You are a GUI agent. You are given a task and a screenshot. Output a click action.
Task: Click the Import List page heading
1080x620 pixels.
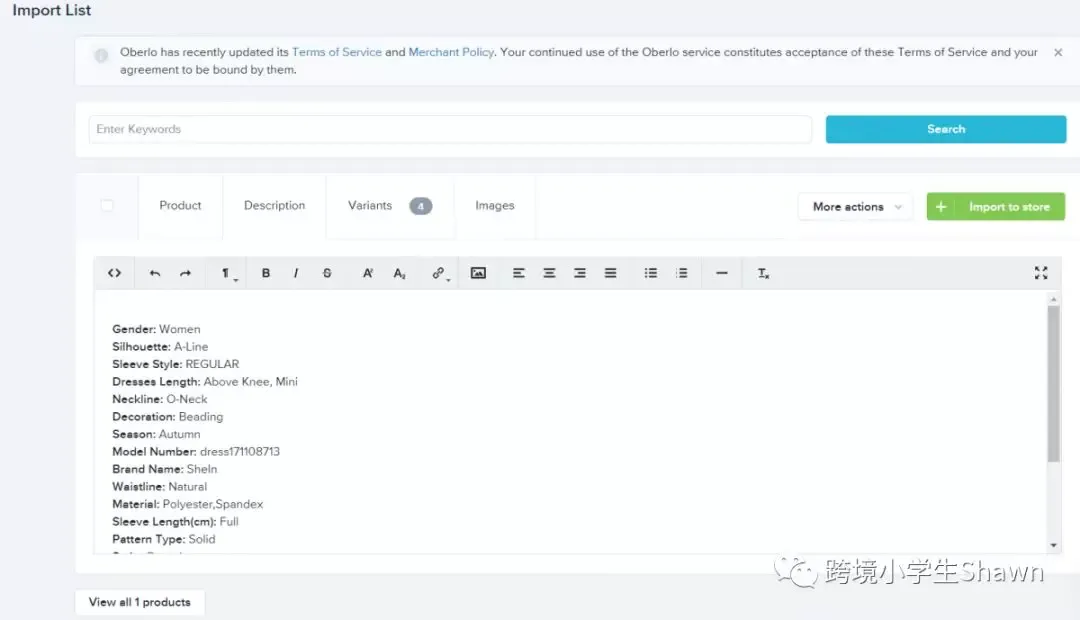(x=52, y=10)
